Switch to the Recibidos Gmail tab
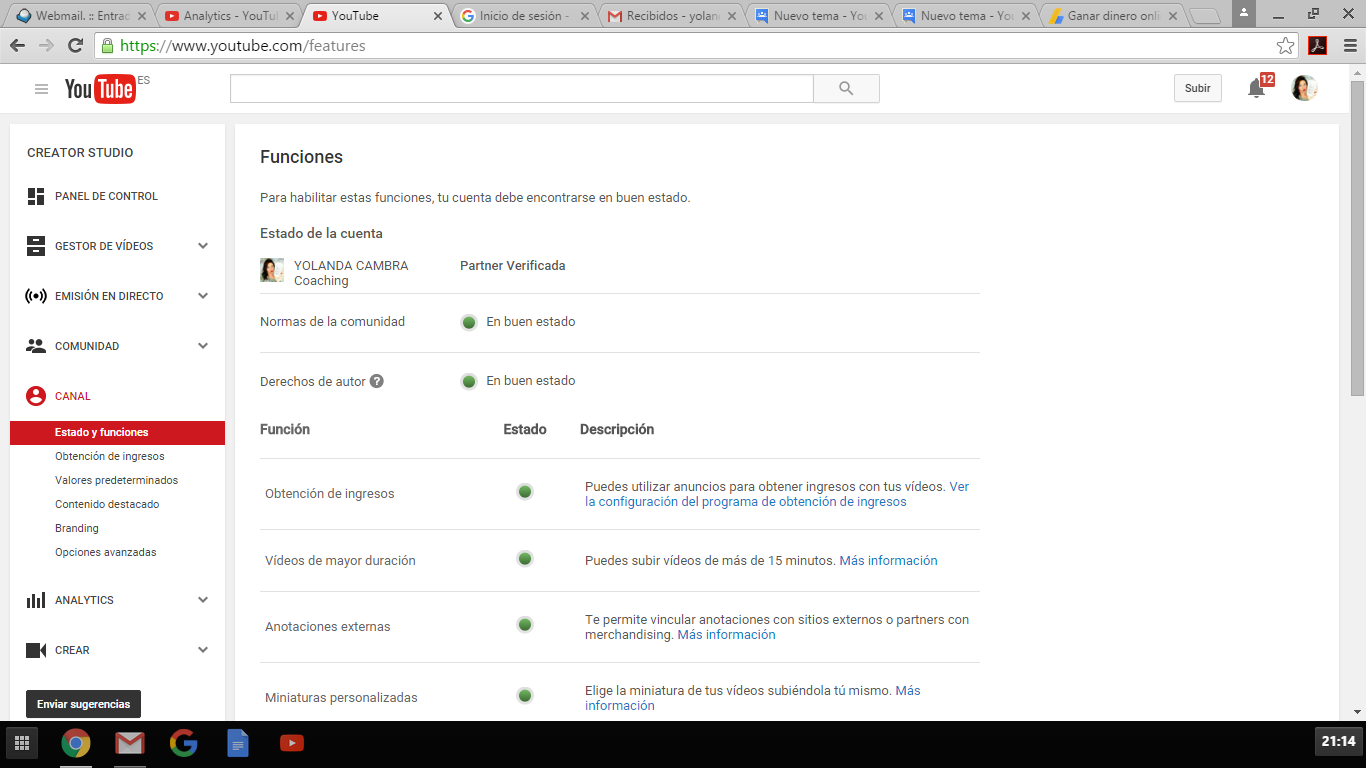This screenshot has width=1366, height=768. click(x=670, y=16)
